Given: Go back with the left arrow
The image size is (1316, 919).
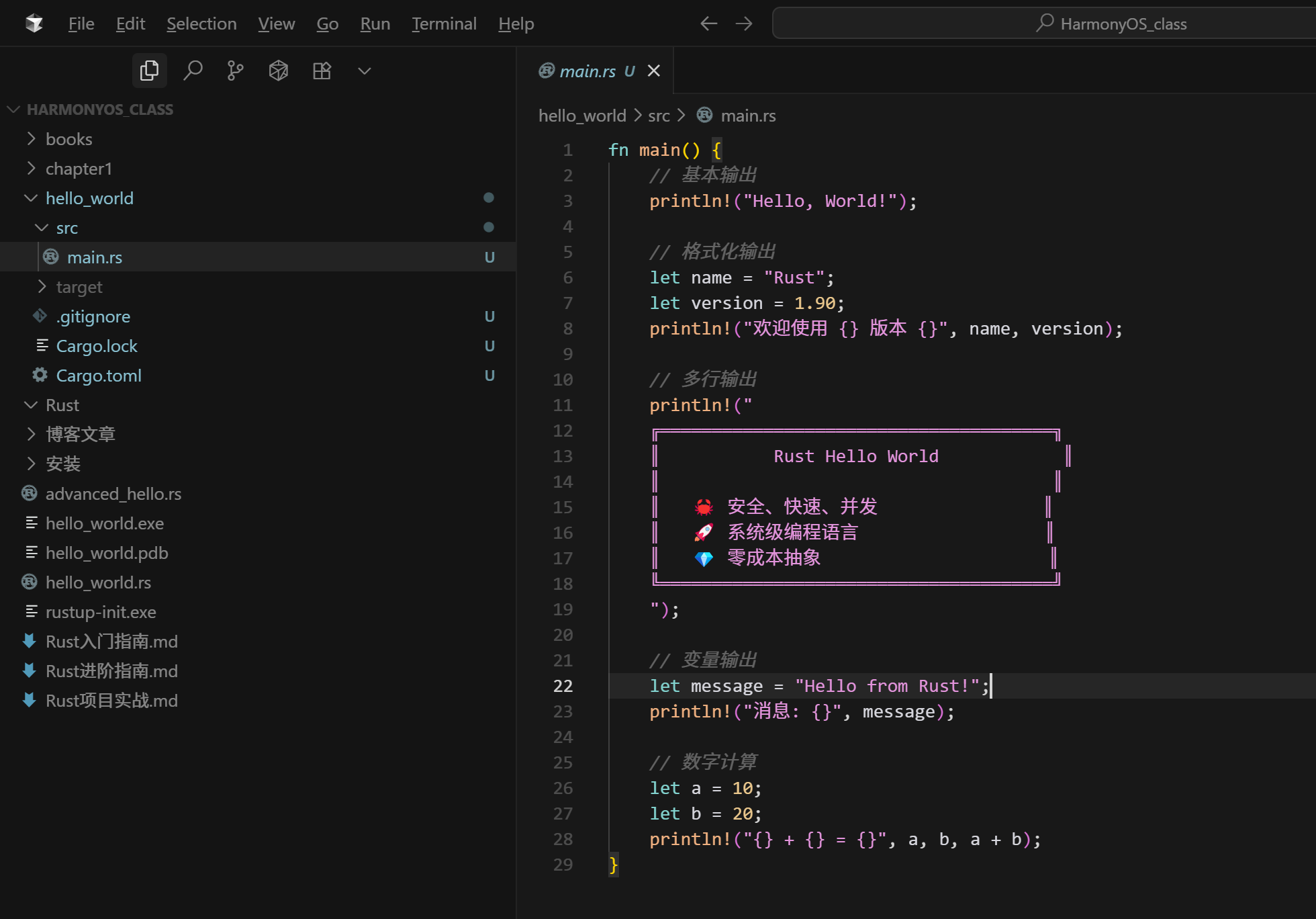Looking at the screenshot, I should (709, 24).
